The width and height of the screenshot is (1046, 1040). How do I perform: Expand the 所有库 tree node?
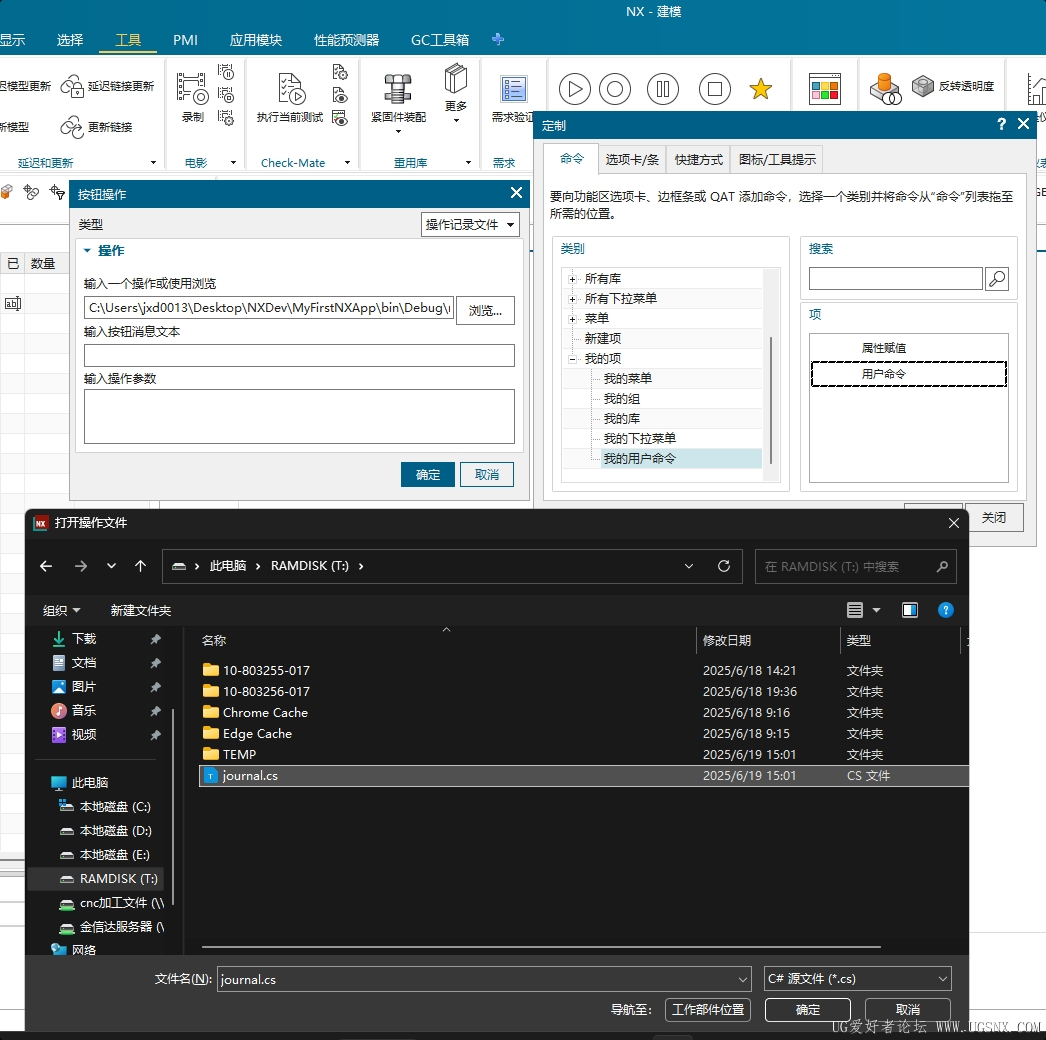pyautogui.click(x=572, y=279)
